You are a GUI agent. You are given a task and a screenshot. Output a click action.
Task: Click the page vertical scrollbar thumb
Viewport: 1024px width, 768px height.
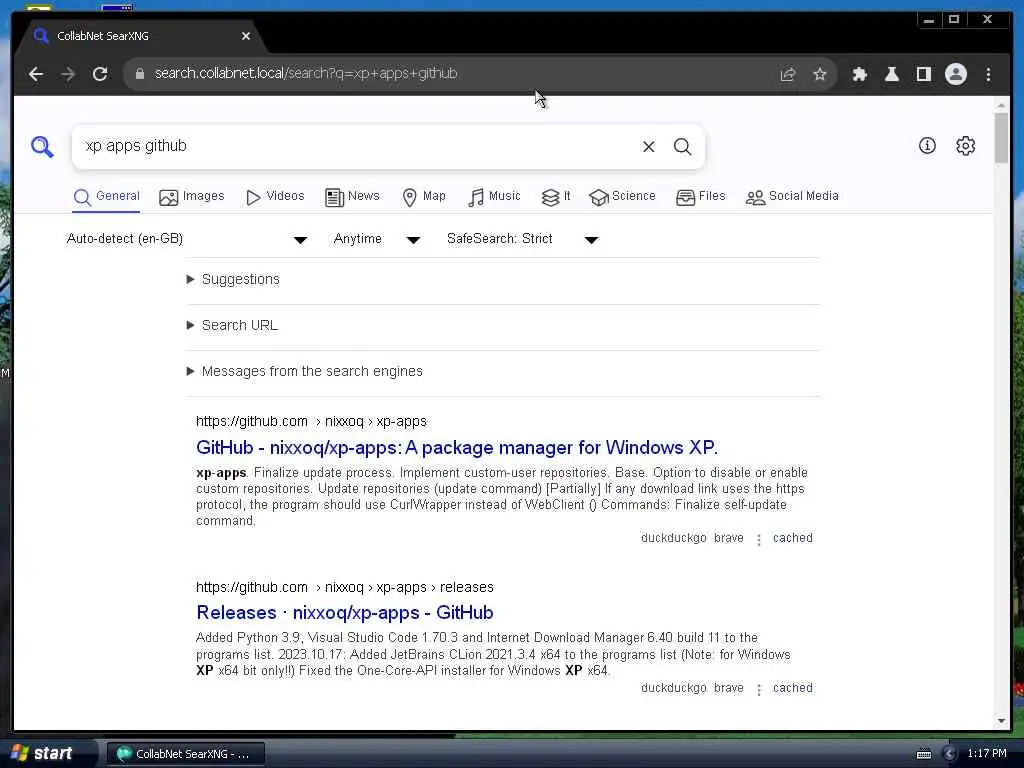1000,138
